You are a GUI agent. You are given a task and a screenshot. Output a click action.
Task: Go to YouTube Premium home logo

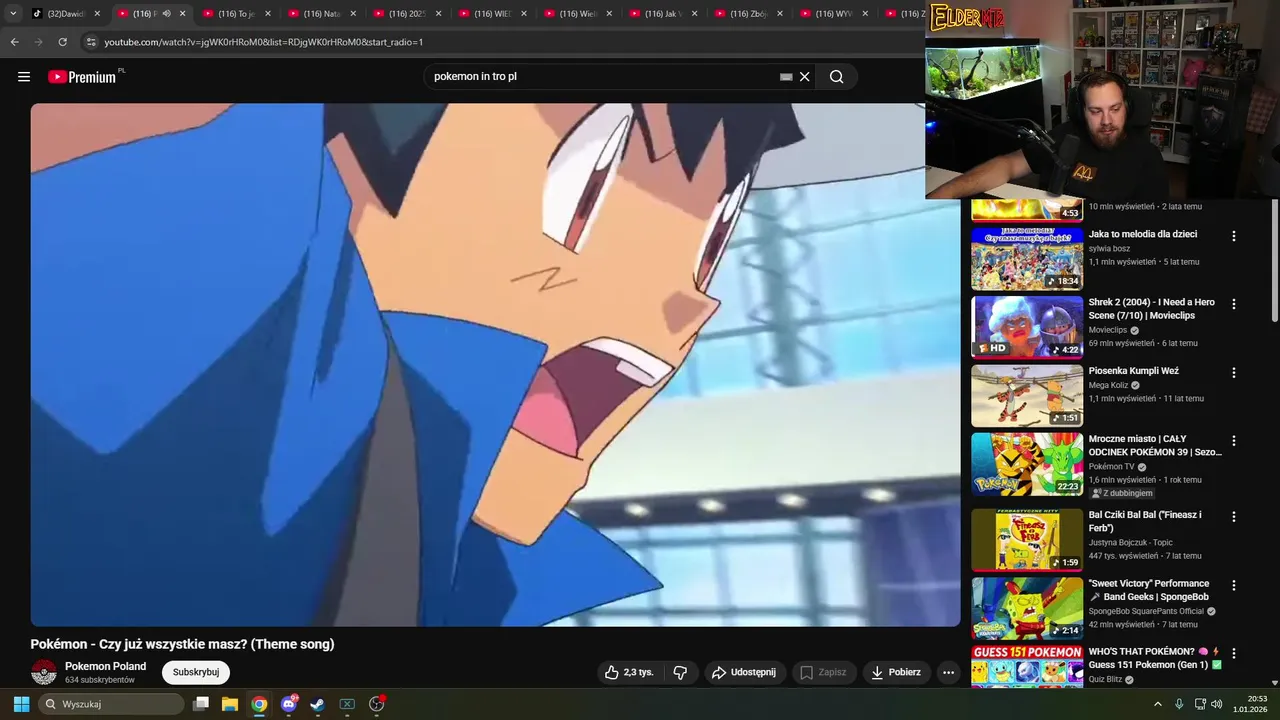click(82, 77)
